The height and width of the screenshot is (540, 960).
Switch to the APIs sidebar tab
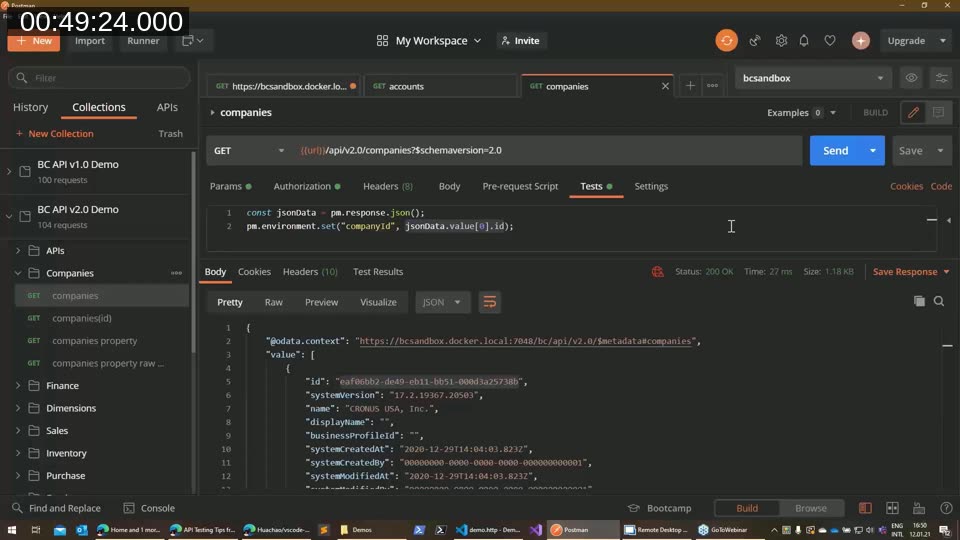click(x=167, y=107)
